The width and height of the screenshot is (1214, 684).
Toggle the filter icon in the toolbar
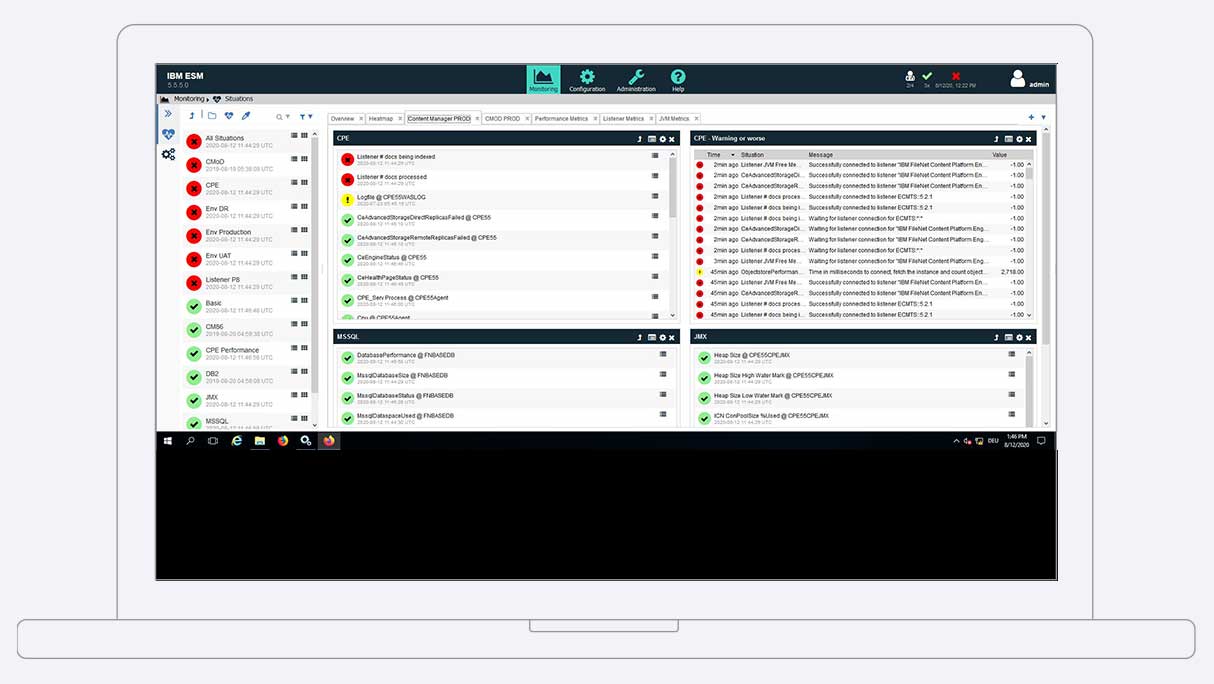(302, 115)
